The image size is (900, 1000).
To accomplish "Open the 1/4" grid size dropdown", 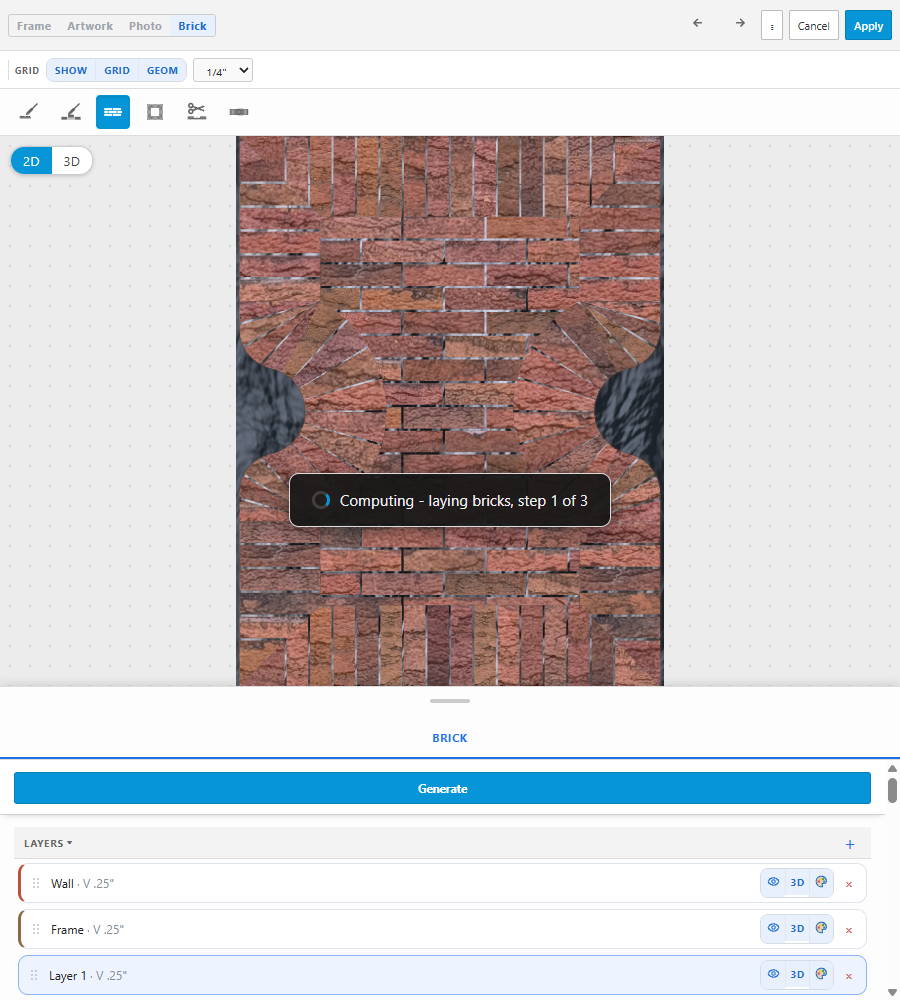I will pos(223,70).
